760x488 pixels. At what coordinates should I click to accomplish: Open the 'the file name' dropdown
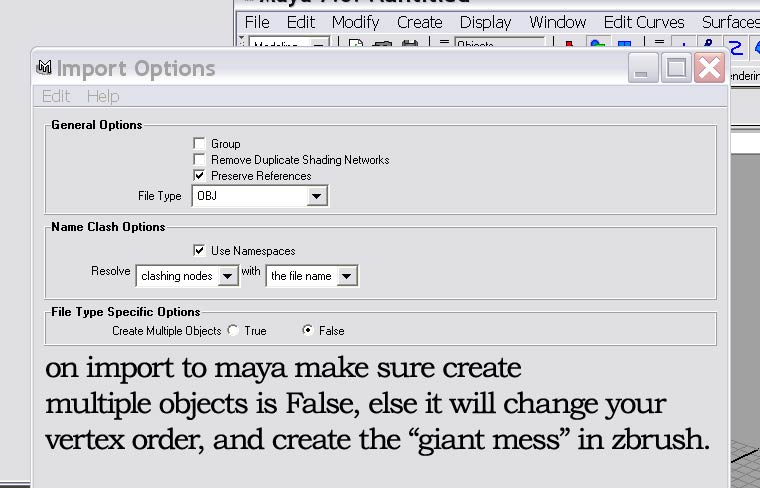(312, 276)
